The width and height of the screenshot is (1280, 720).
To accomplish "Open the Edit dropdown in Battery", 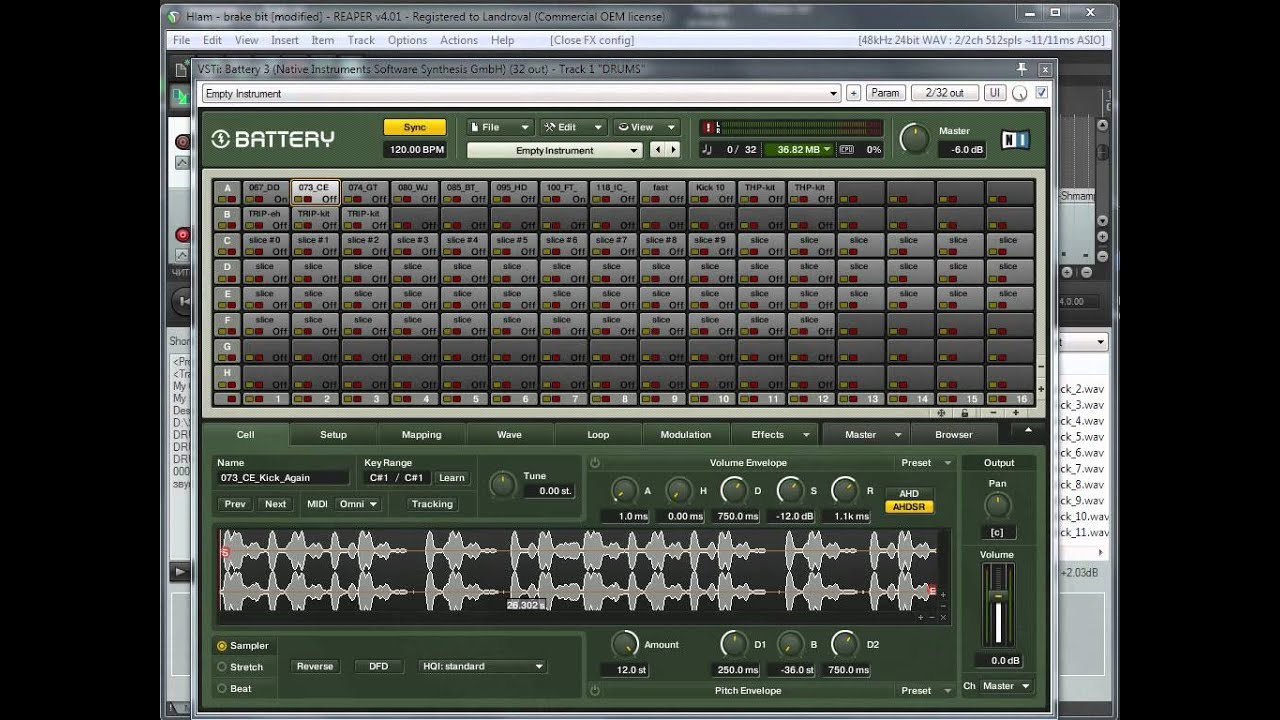I will (x=573, y=127).
